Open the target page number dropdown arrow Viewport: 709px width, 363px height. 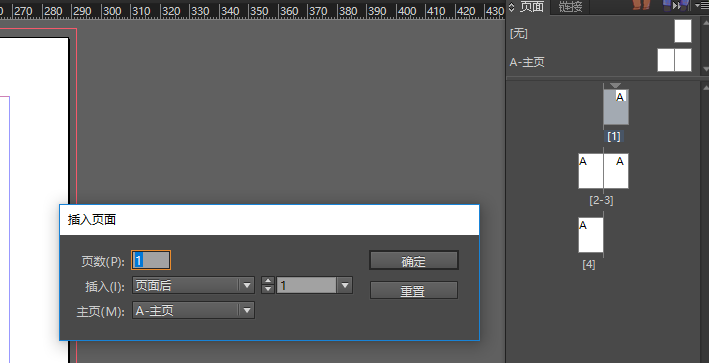345,285
